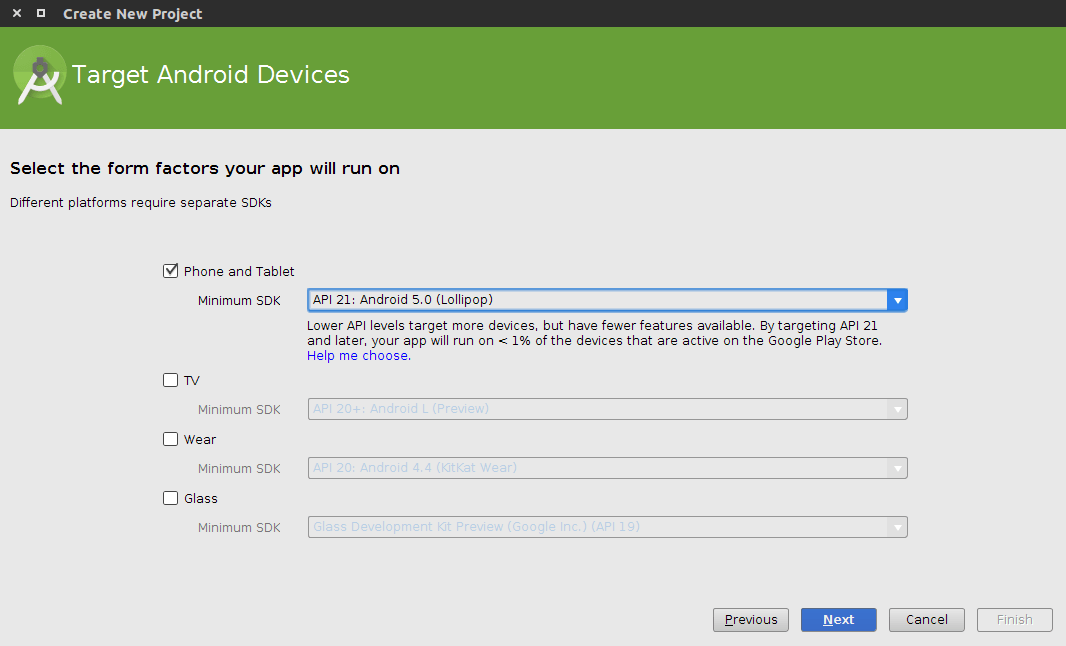Continue with the Next button
Image resolution: width=1066 pixels, height=646 pixels.
pos(838,619)
